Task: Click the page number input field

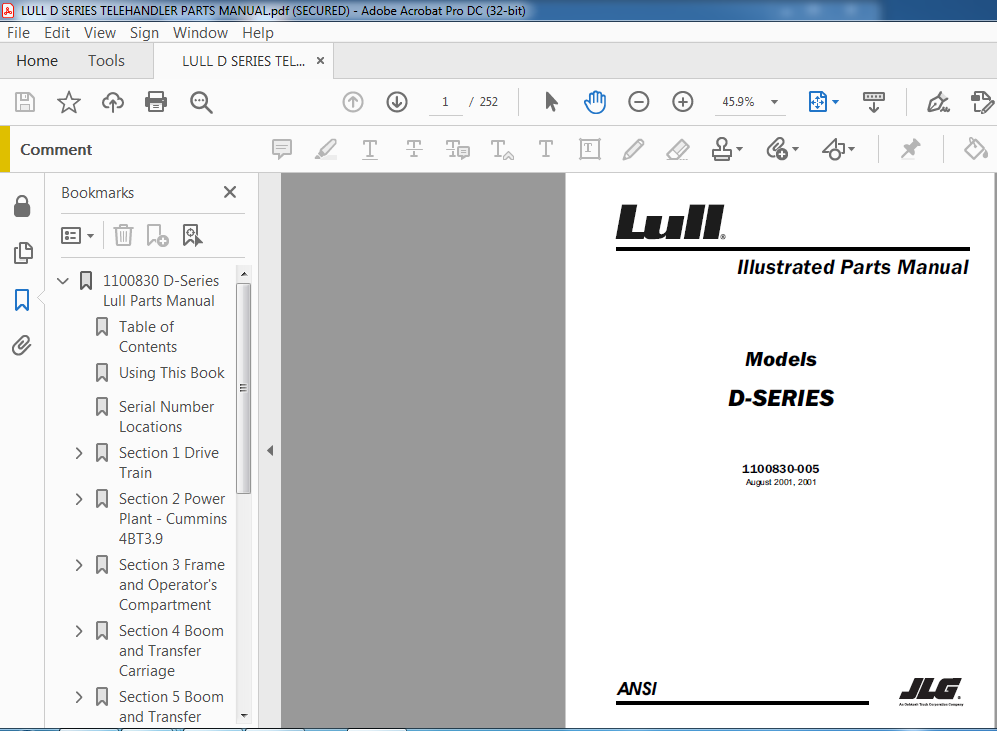Action: tap(445, 102)
